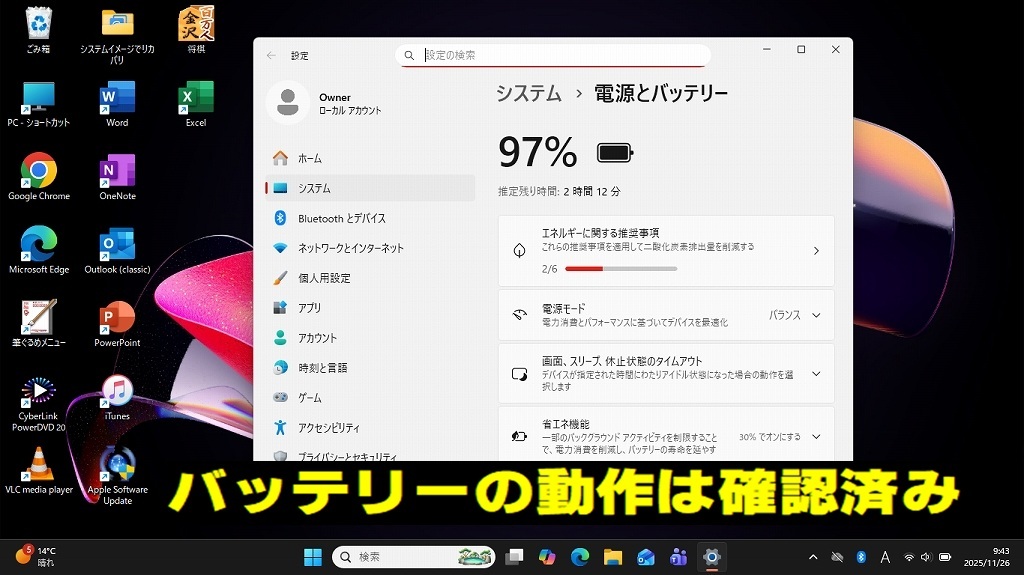Click the システム breadcrumb link
Viewport: 1024px width, 575px height.
click(x=529, y=93)
